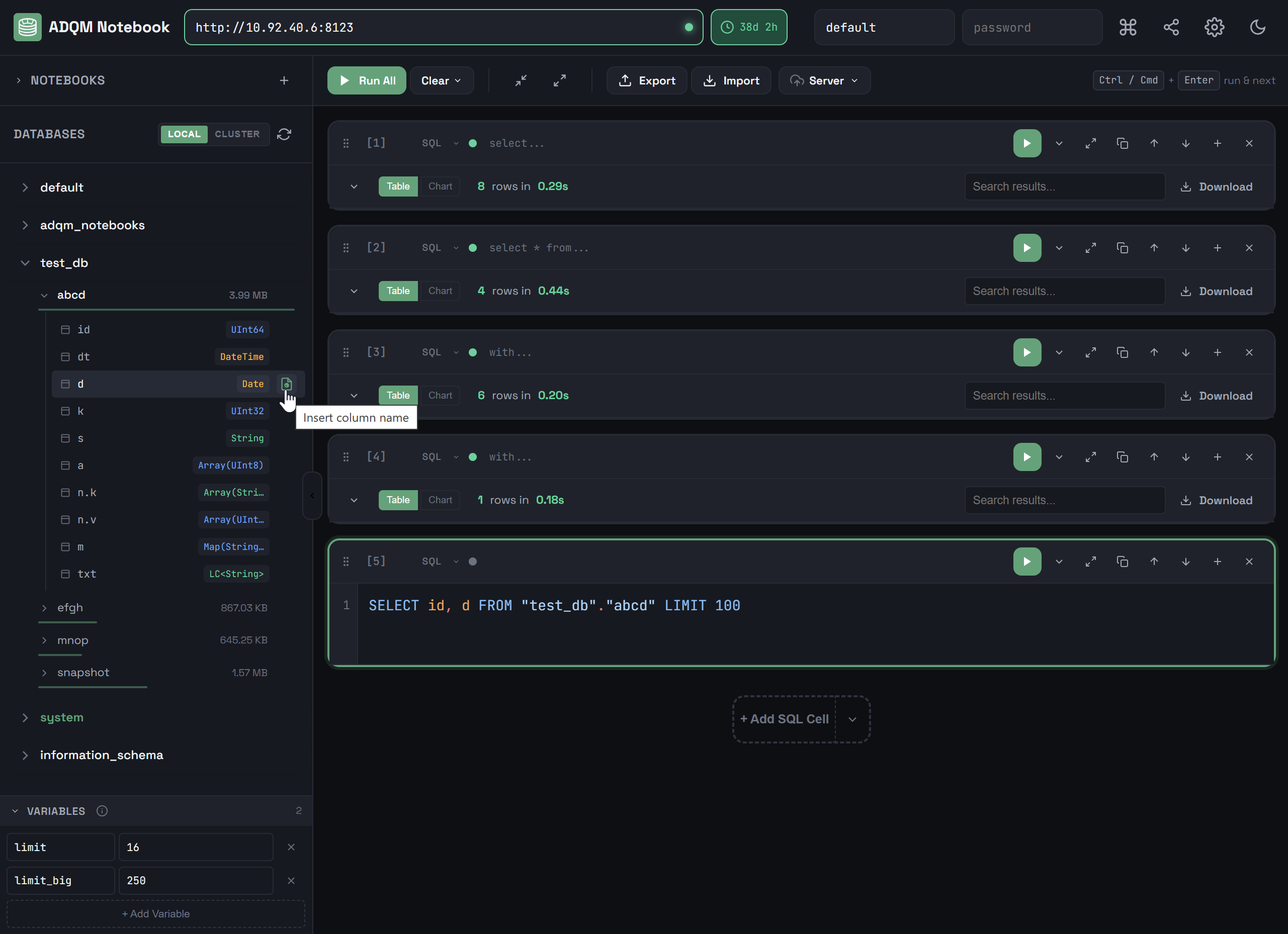Collapse the test_db database node
1288x934 pixels.
click(x=25, y=263)
